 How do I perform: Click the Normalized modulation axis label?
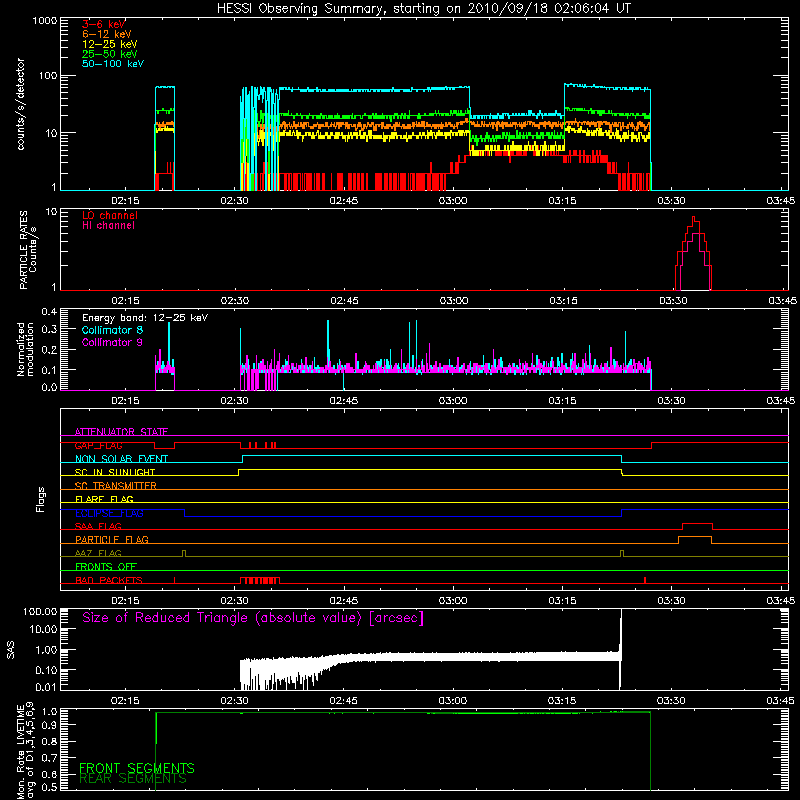pyautogui.click(x=25, y=349)
